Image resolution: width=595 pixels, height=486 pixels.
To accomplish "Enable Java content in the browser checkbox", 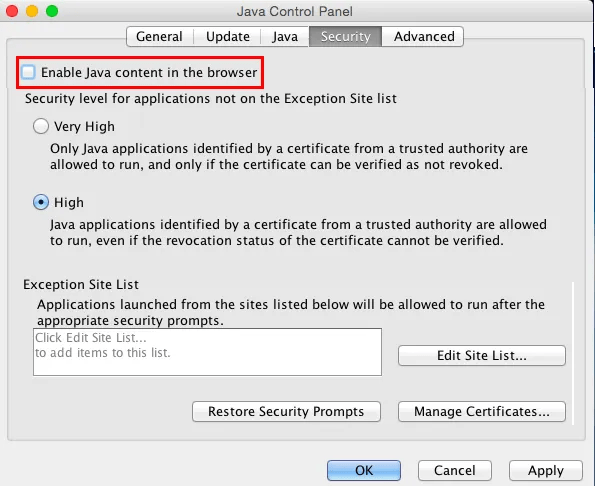I will [x=28, y=72].
